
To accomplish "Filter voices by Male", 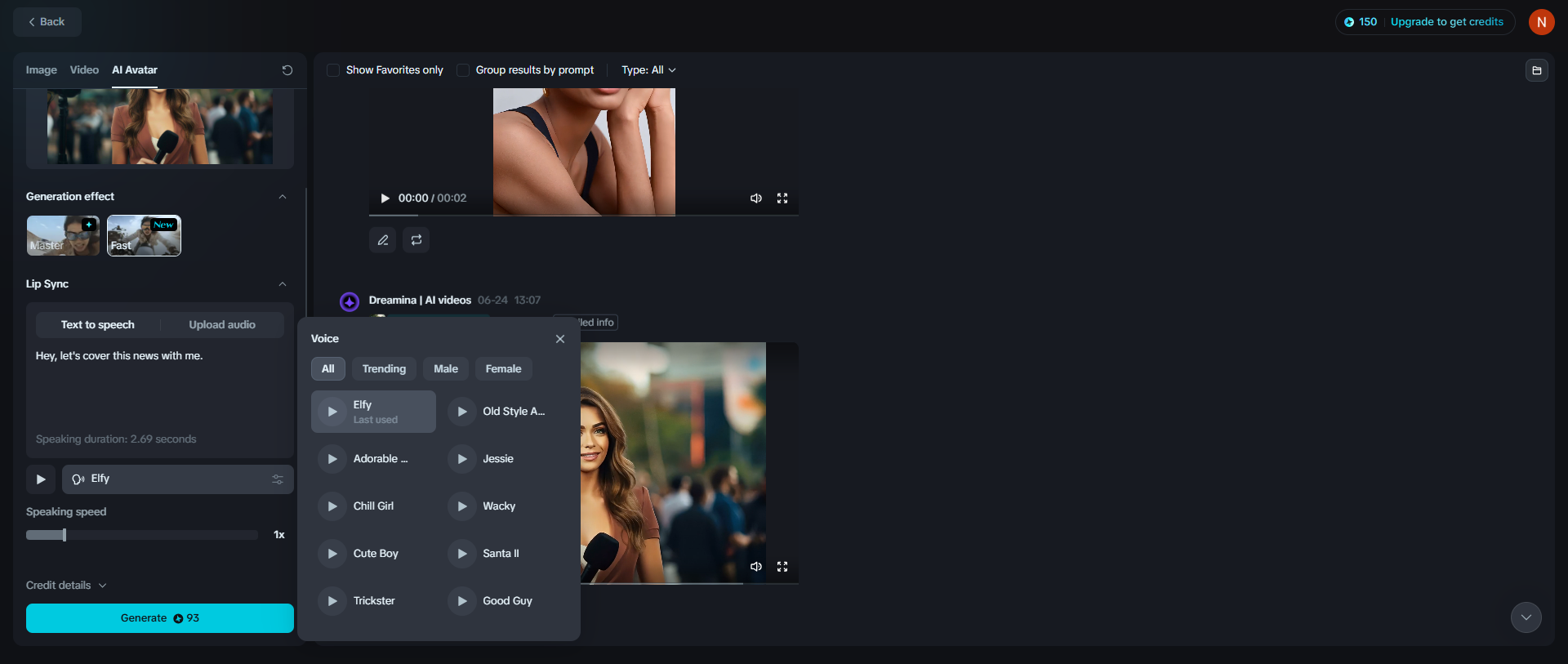I will [446, 369].
